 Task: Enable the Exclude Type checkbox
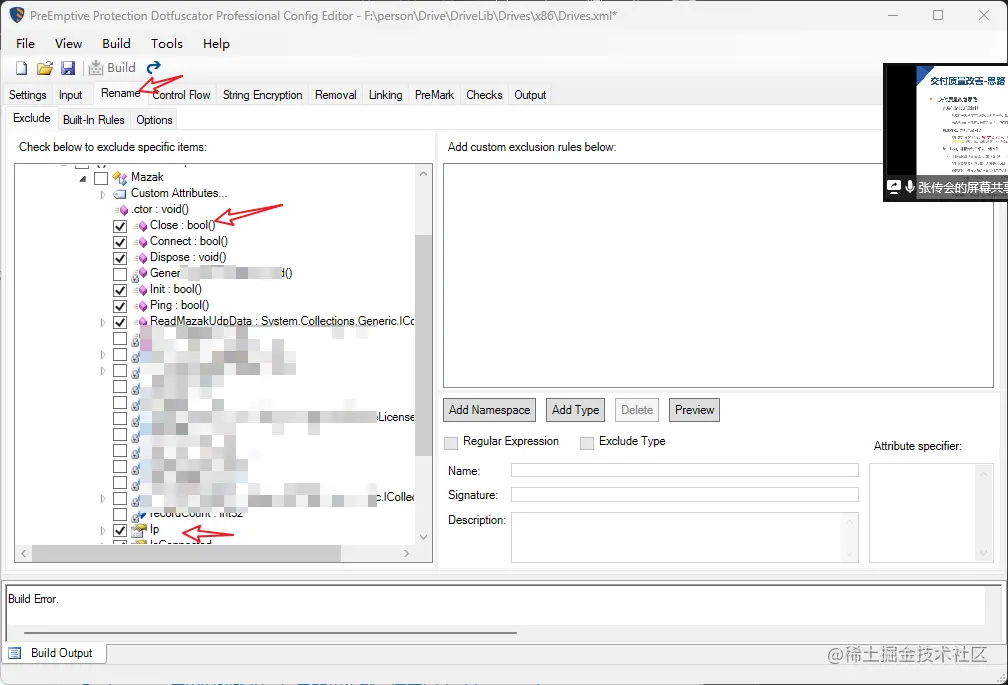click(x=587, y=443)
